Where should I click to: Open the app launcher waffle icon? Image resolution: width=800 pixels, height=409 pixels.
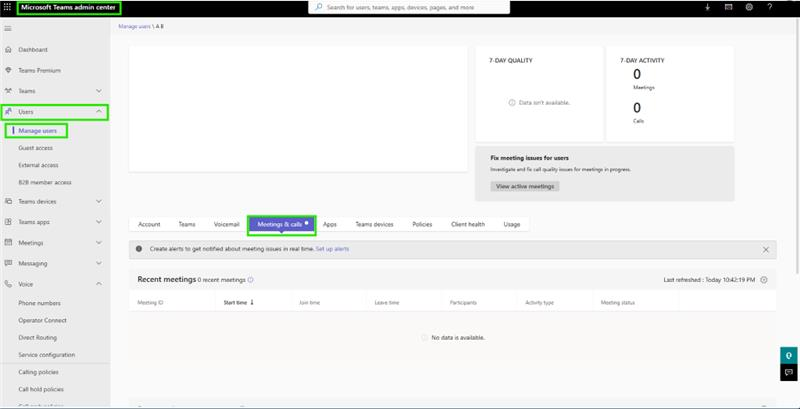(7, 7)
